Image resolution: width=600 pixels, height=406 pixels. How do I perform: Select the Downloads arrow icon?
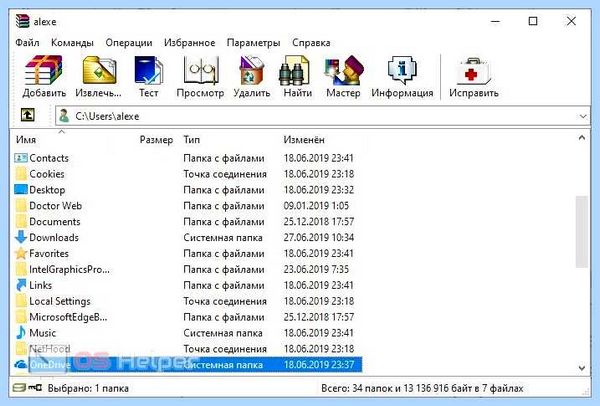pyautogui.click(x=21, y=237)
